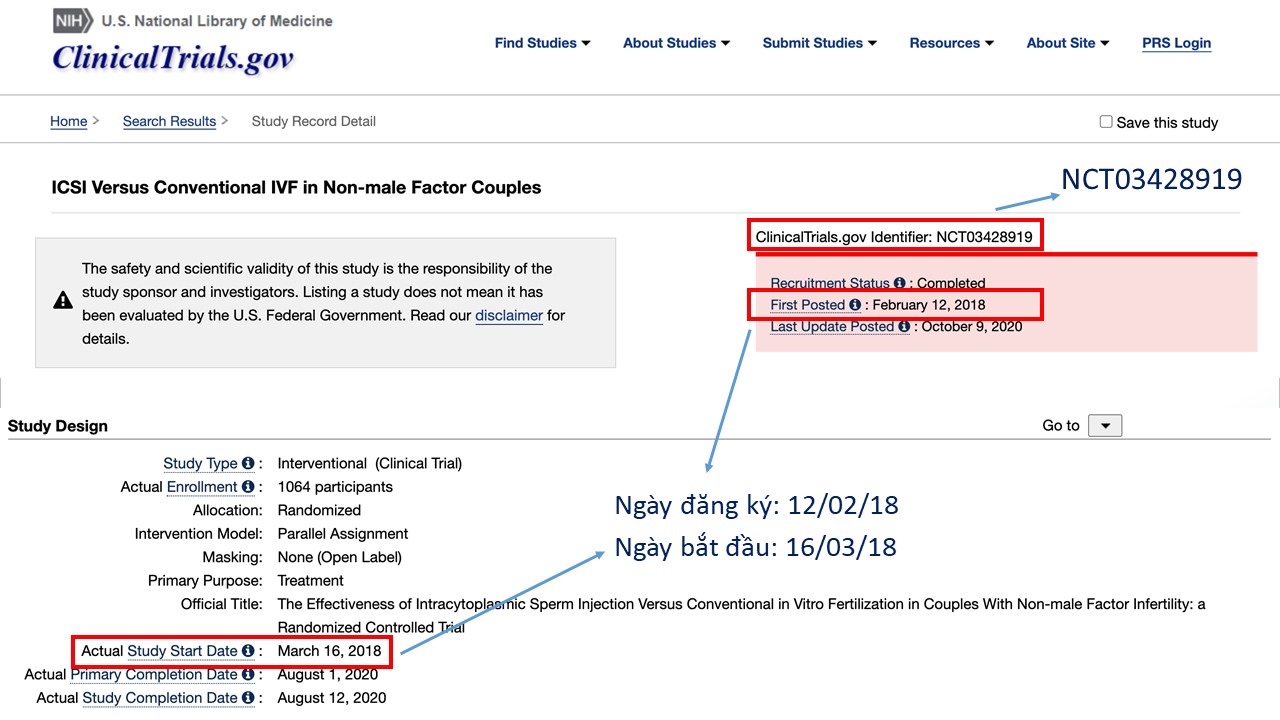Click the info icon beside Study Start Date
The width and height of the screenshot is (1280, 720).
click(248, 651)
